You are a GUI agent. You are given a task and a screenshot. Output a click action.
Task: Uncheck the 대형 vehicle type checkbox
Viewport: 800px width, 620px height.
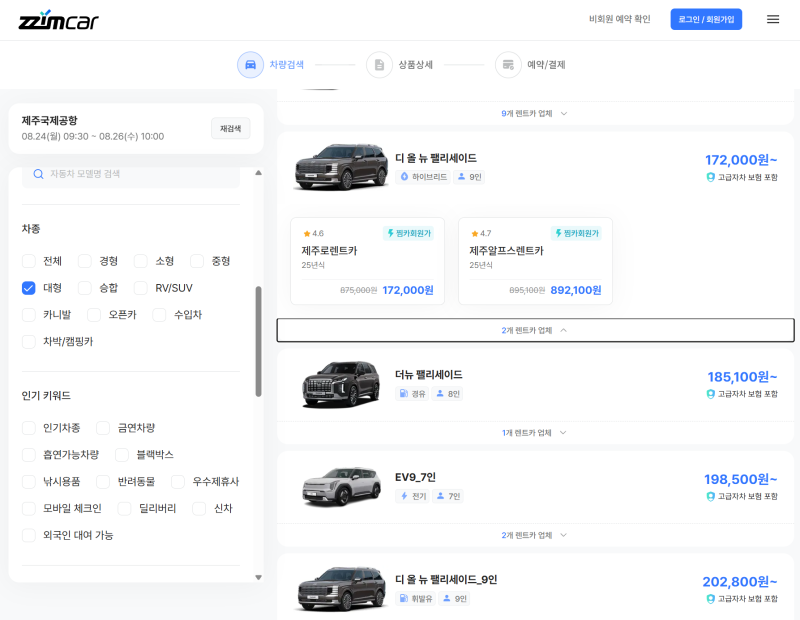click(29, 288)
